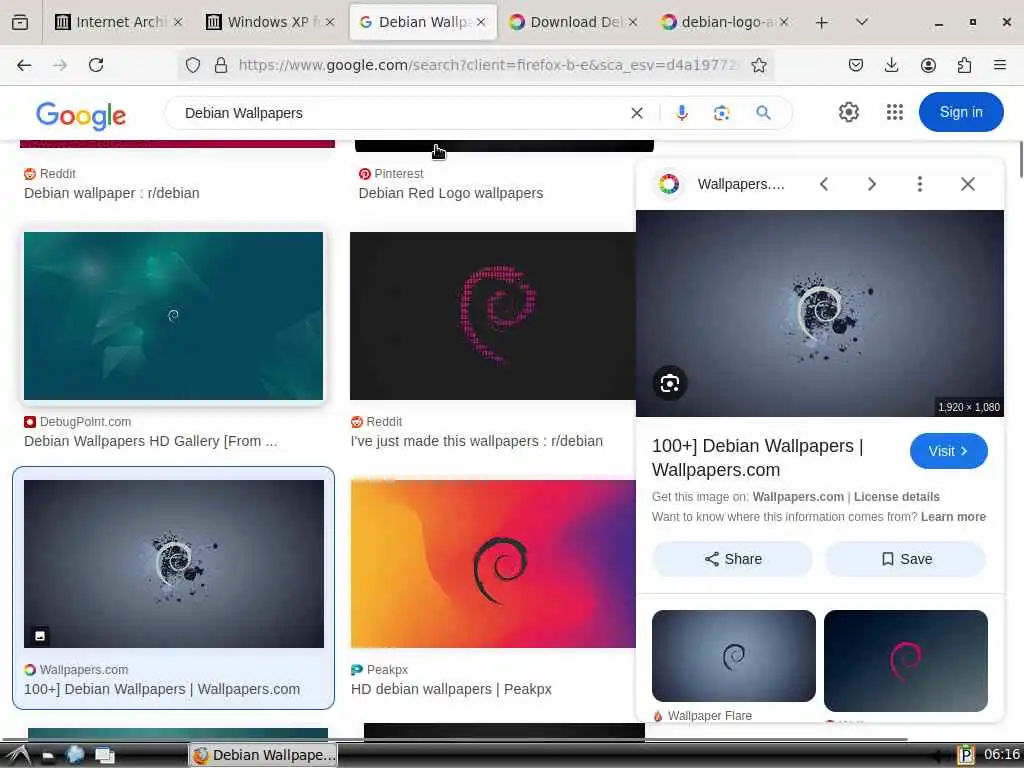Open selected Wallpapers.com grey splatter thumbnail

pos(174,564)
